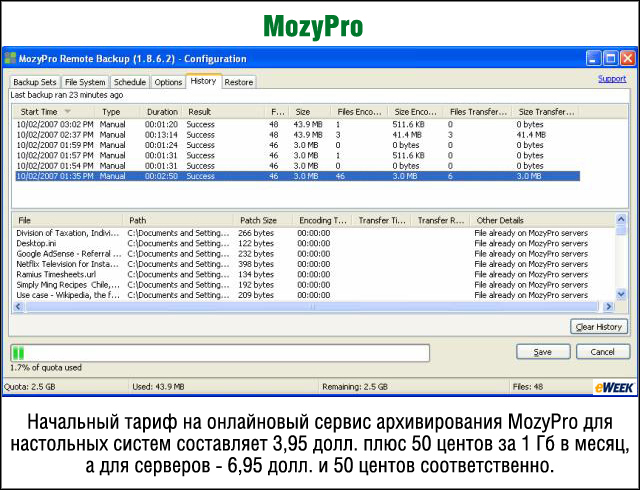This screenshot has height=490, width=640.
Task: Select the Google AdSense - Referral file
Action: (x=313, y=254)
